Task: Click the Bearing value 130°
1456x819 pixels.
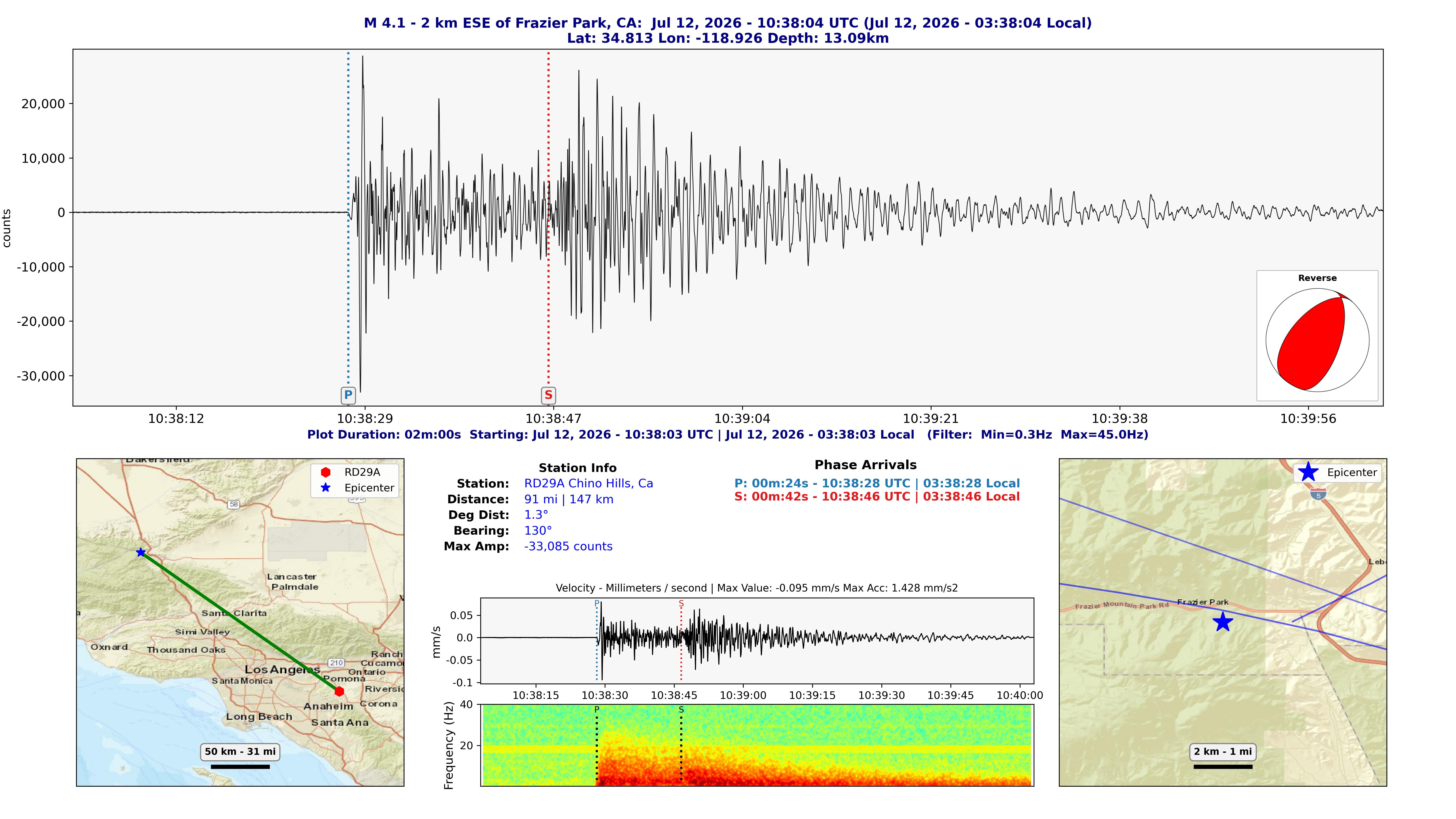Action: click(538, 531)
